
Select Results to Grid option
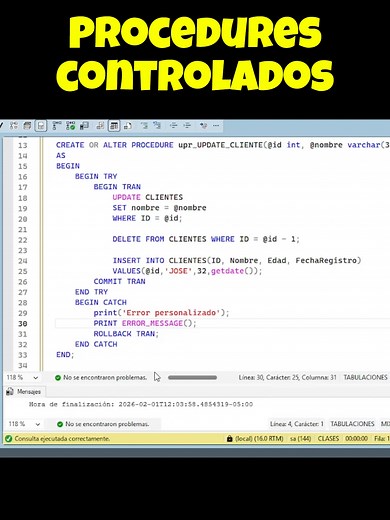click(114, 126)
